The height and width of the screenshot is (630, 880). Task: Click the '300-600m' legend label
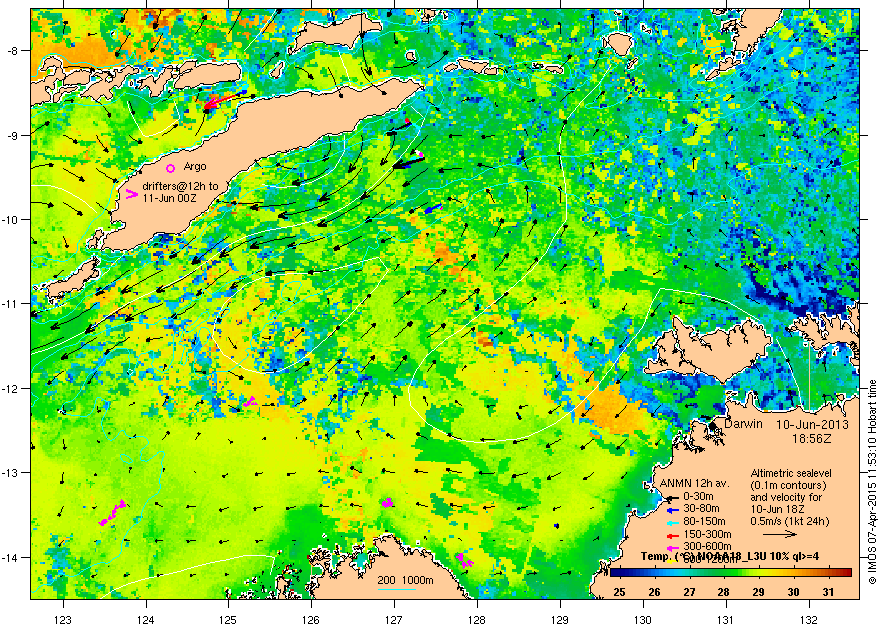707,546
